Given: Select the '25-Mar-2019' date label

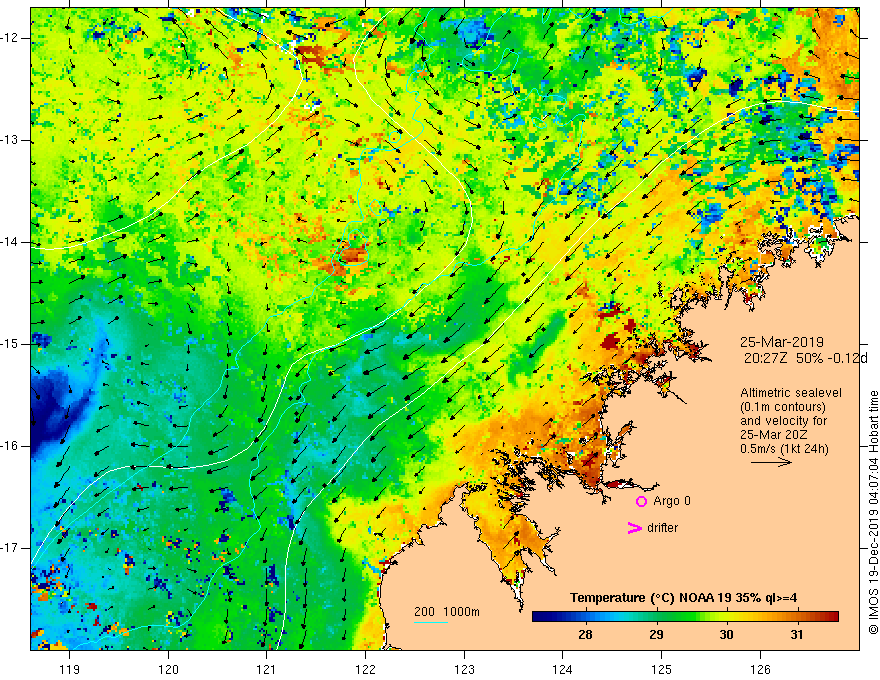Looking at the screenshot, I should (782, 342).
